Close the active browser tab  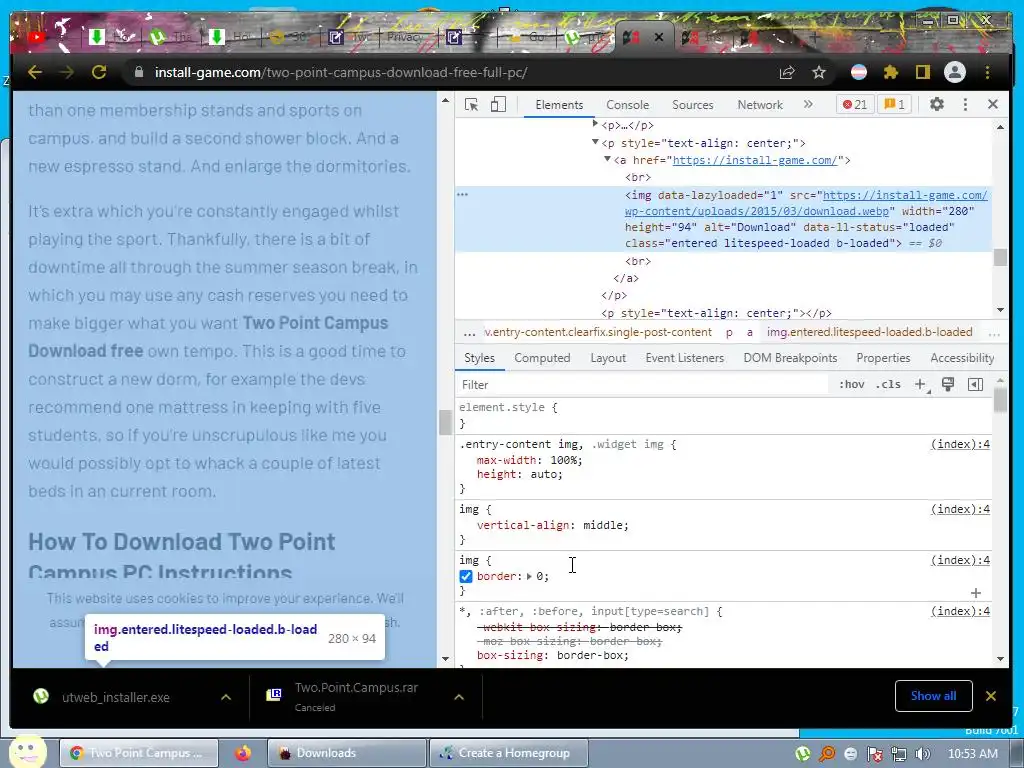coord(659,37)
